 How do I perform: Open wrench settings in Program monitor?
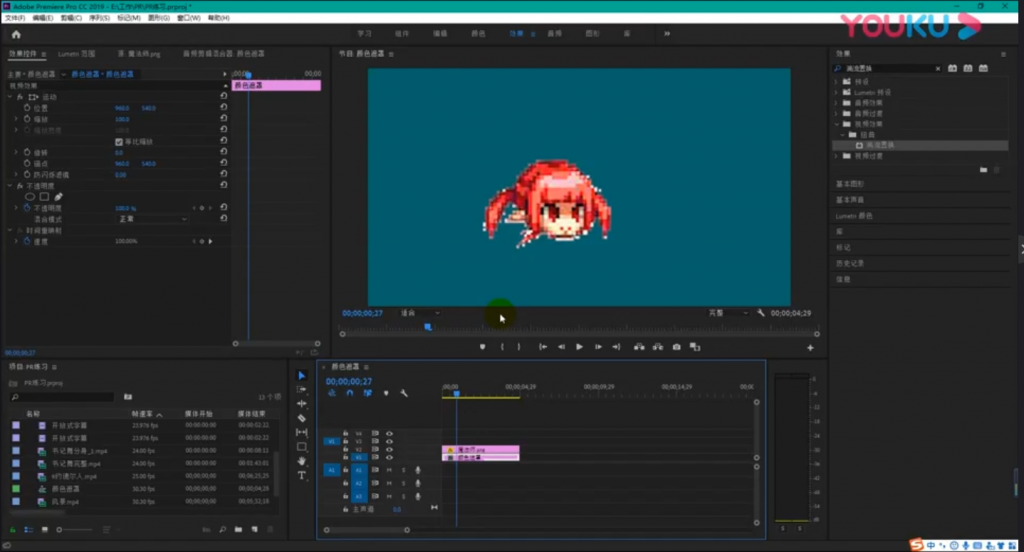click(761, 313)
